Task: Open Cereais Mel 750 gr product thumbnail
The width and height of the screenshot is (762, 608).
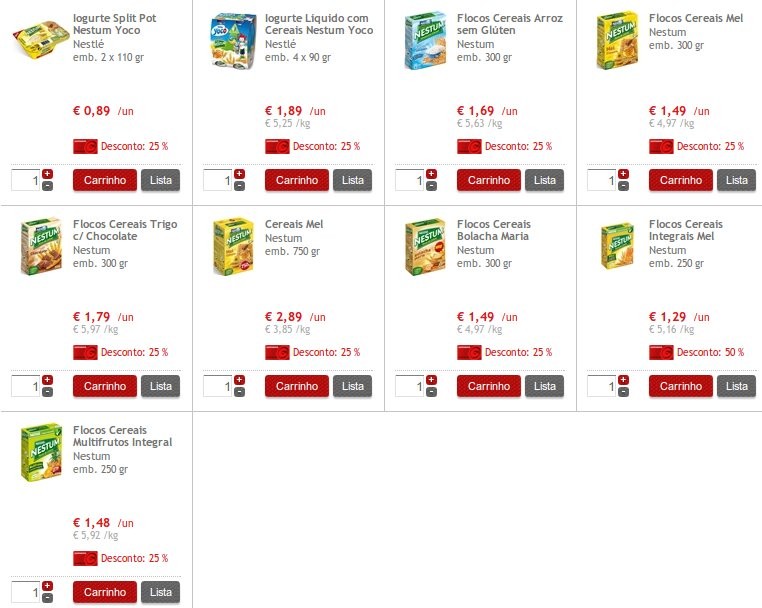Action: point(232,247)
